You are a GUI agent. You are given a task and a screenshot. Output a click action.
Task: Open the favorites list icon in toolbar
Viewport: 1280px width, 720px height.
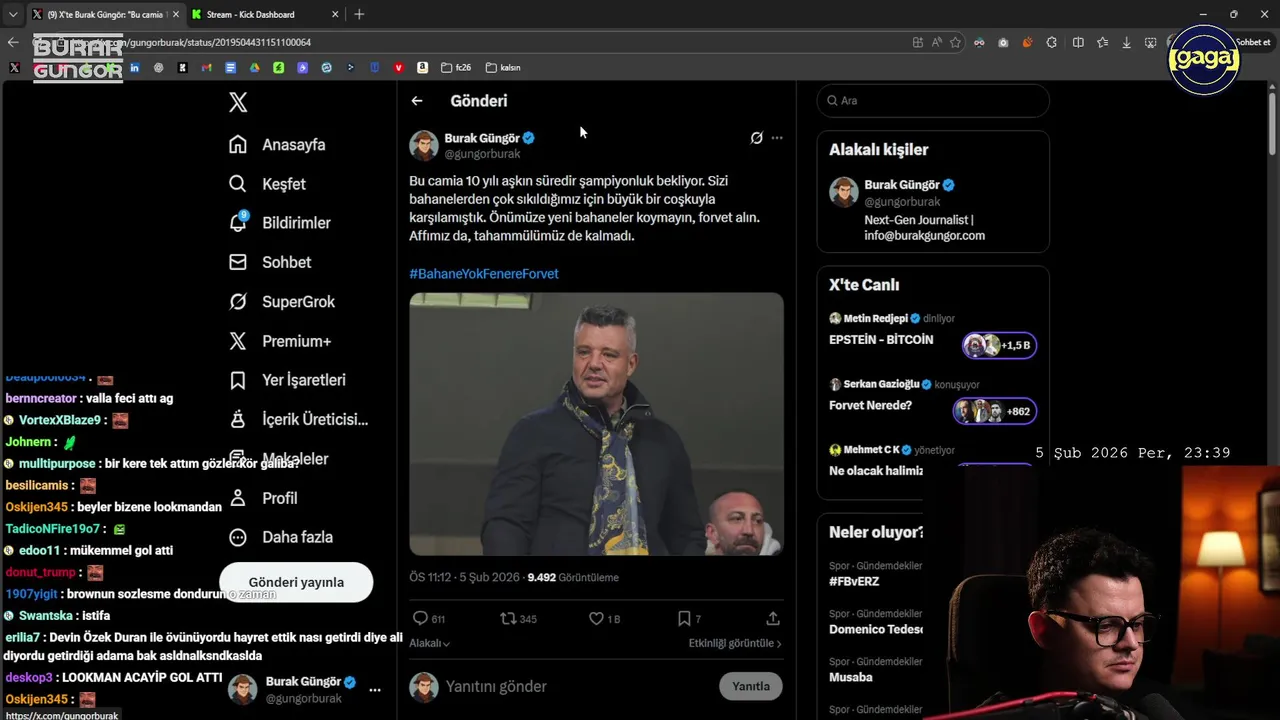[1102, 42]
